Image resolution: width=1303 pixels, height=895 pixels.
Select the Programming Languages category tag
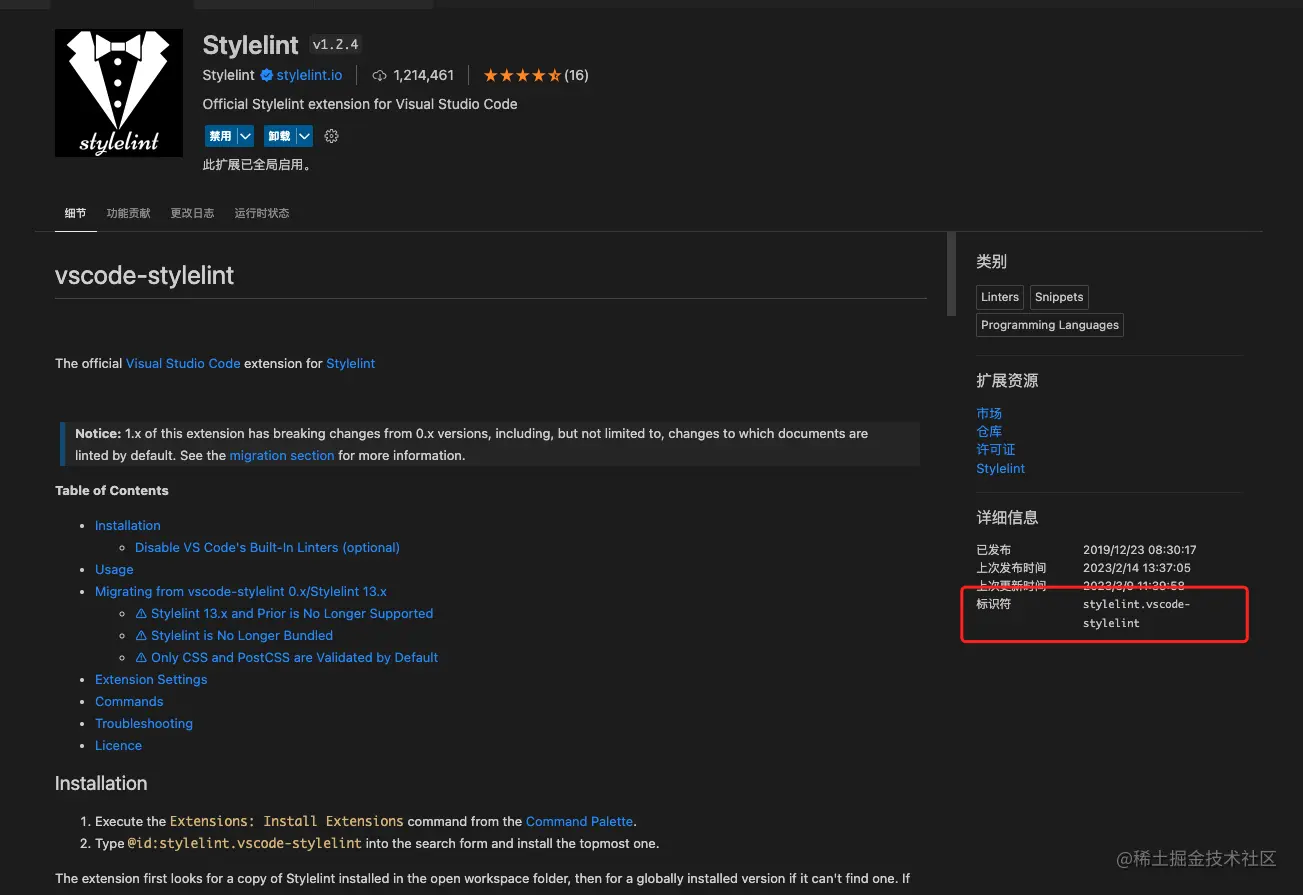click(x=1050, y=325)
